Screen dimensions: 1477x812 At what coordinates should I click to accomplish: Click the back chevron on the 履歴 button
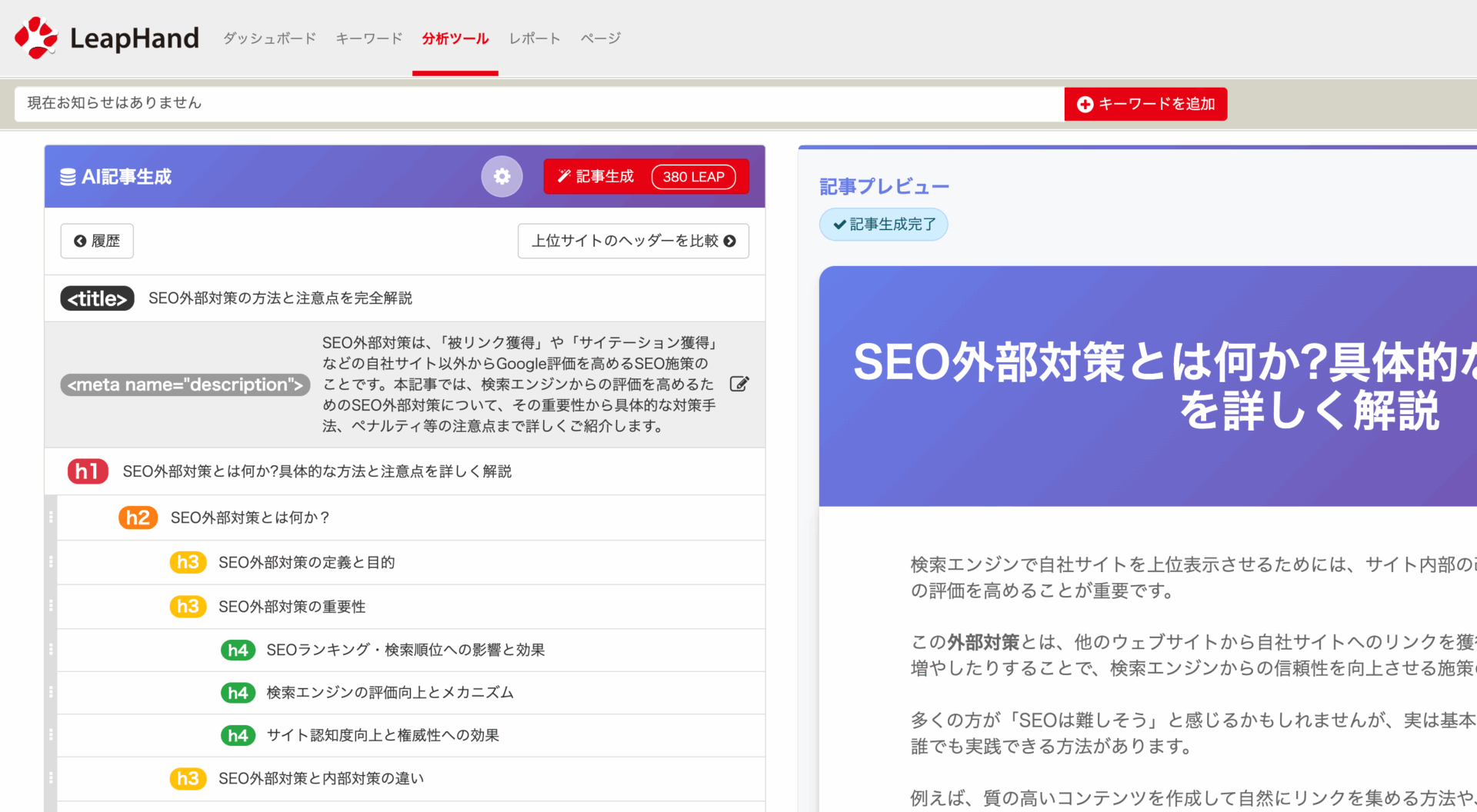[81, 241]
